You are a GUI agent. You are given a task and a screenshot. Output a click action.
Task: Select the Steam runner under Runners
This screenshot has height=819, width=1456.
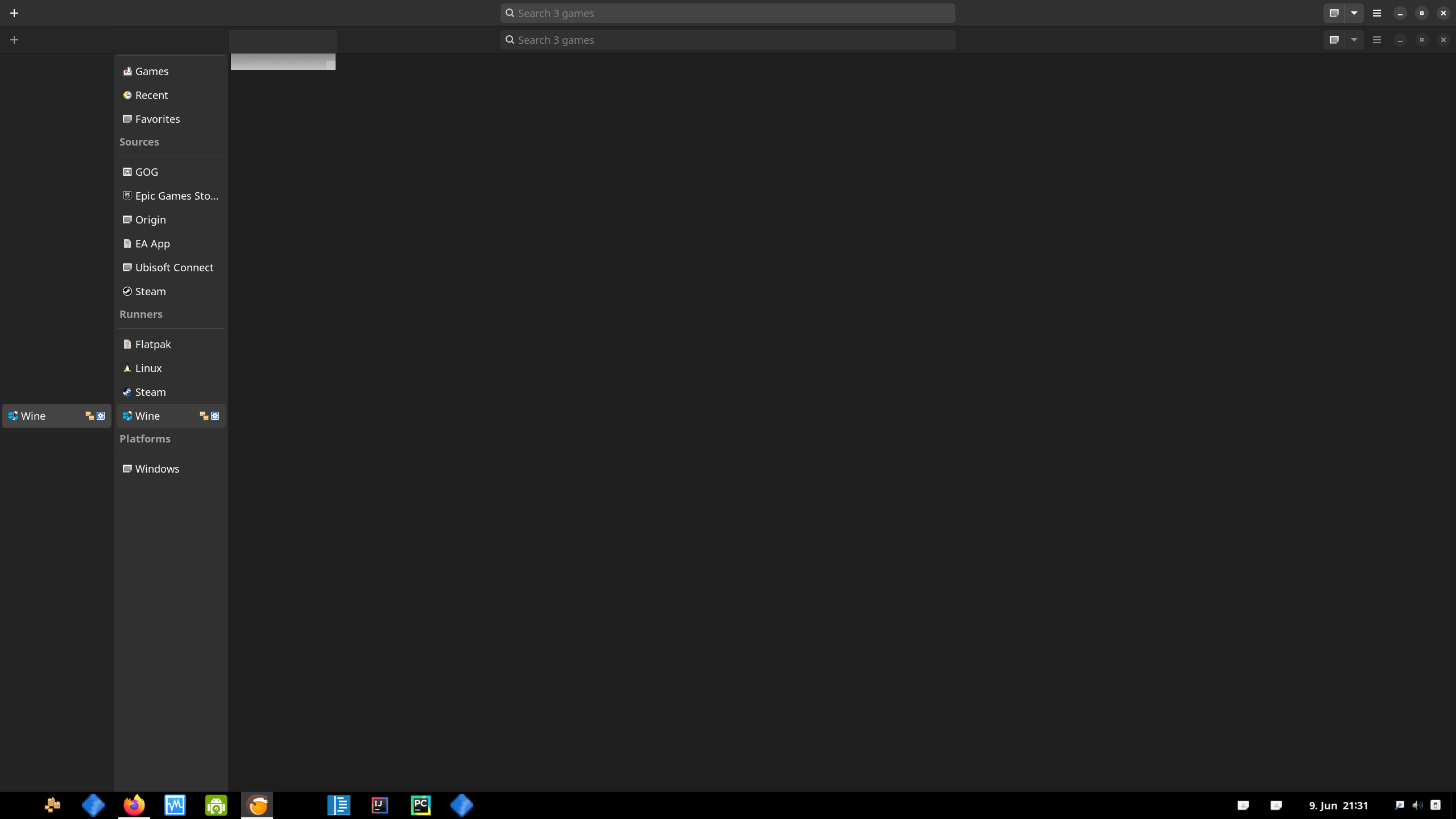(150, 392)
